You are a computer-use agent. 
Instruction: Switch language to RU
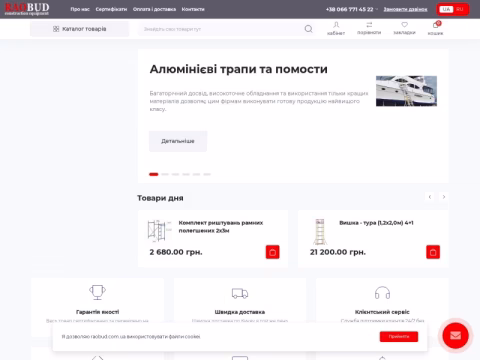coord(460,9)
